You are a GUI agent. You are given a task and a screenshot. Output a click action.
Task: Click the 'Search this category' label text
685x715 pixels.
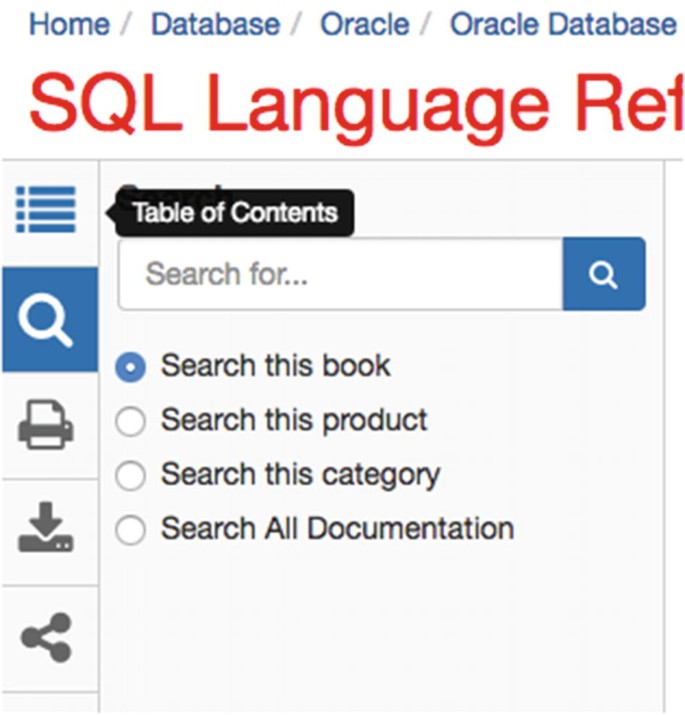(x=300, y=474)
